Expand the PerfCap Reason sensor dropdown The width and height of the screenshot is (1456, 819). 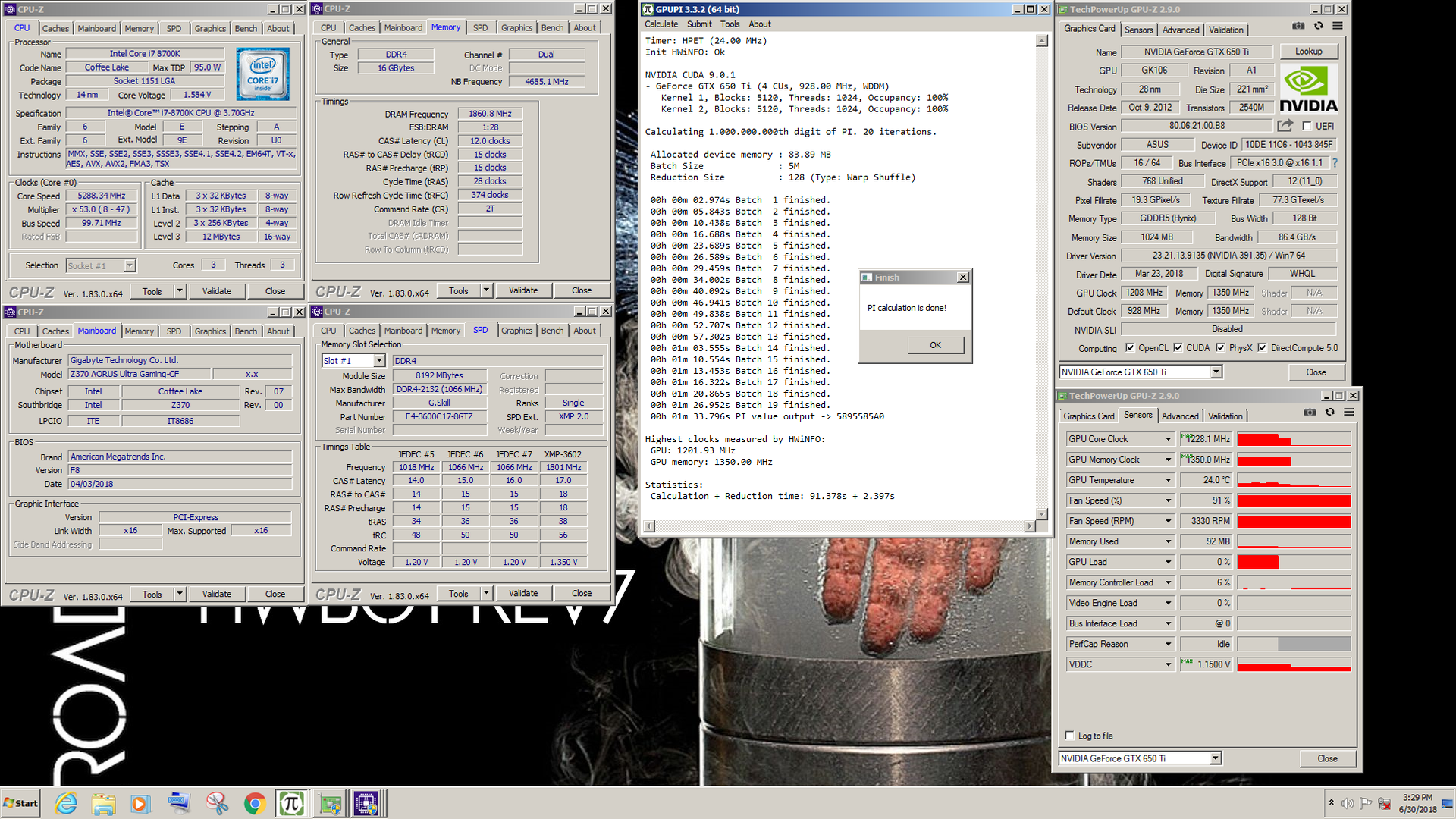[x=1168, y=644]
